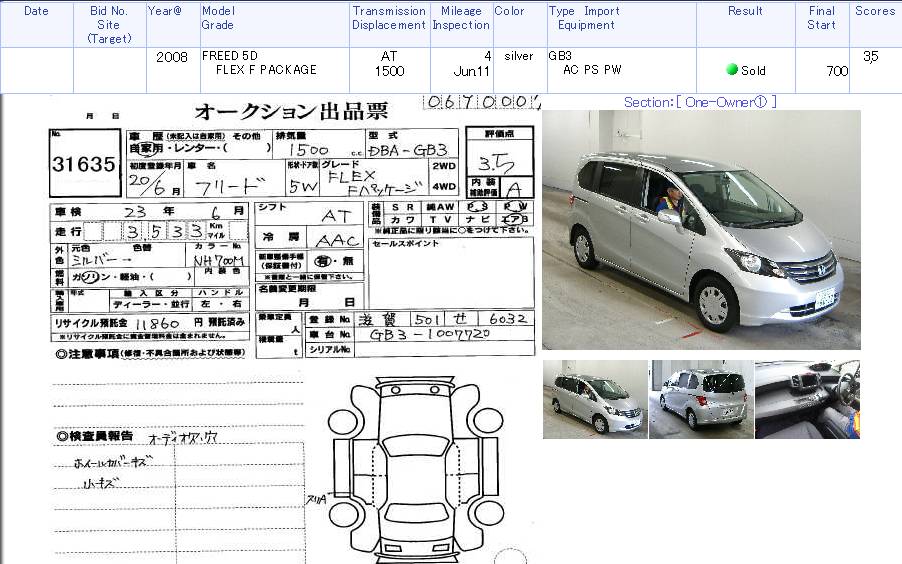Screen dimensions: 902x564
Task: Click the Transmission Displacement column header
Action: click(x=389, y=18)
